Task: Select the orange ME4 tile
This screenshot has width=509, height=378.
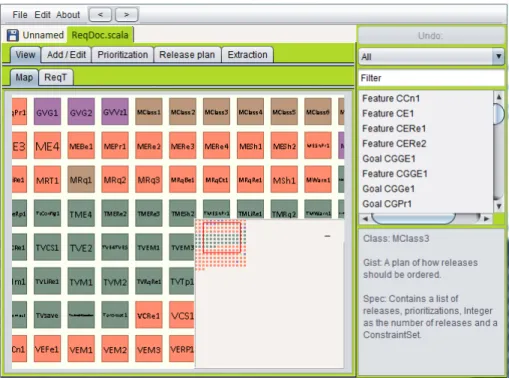Action: [47, 146]
